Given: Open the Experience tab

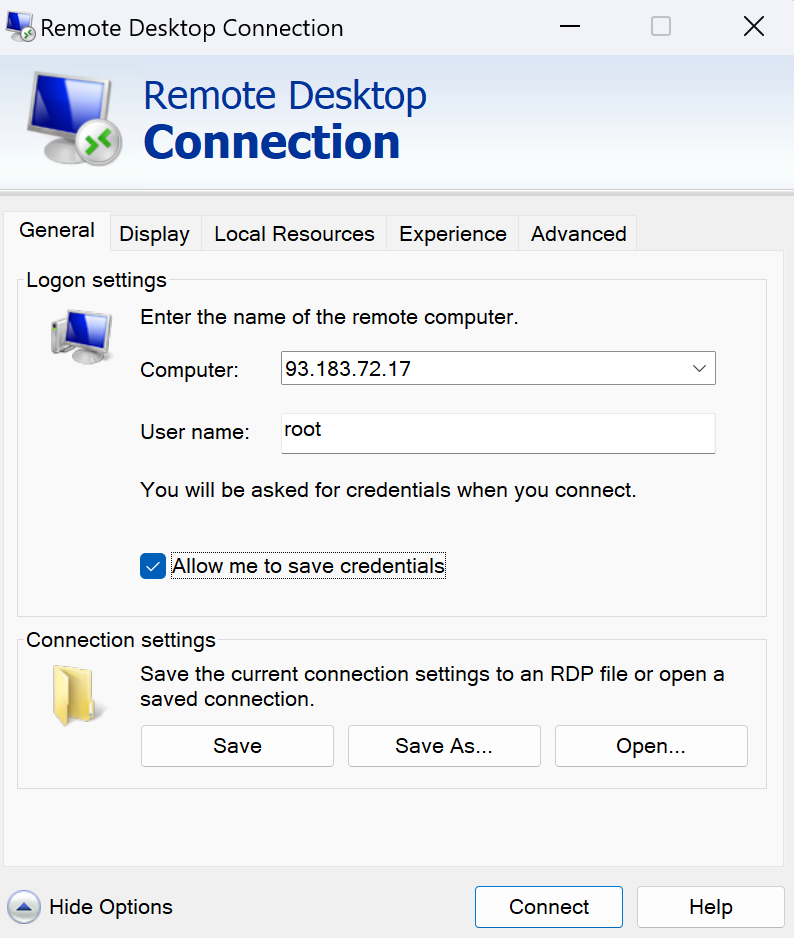Looking at the screenshot, I should pyautogui.click(x=452, y=234).
